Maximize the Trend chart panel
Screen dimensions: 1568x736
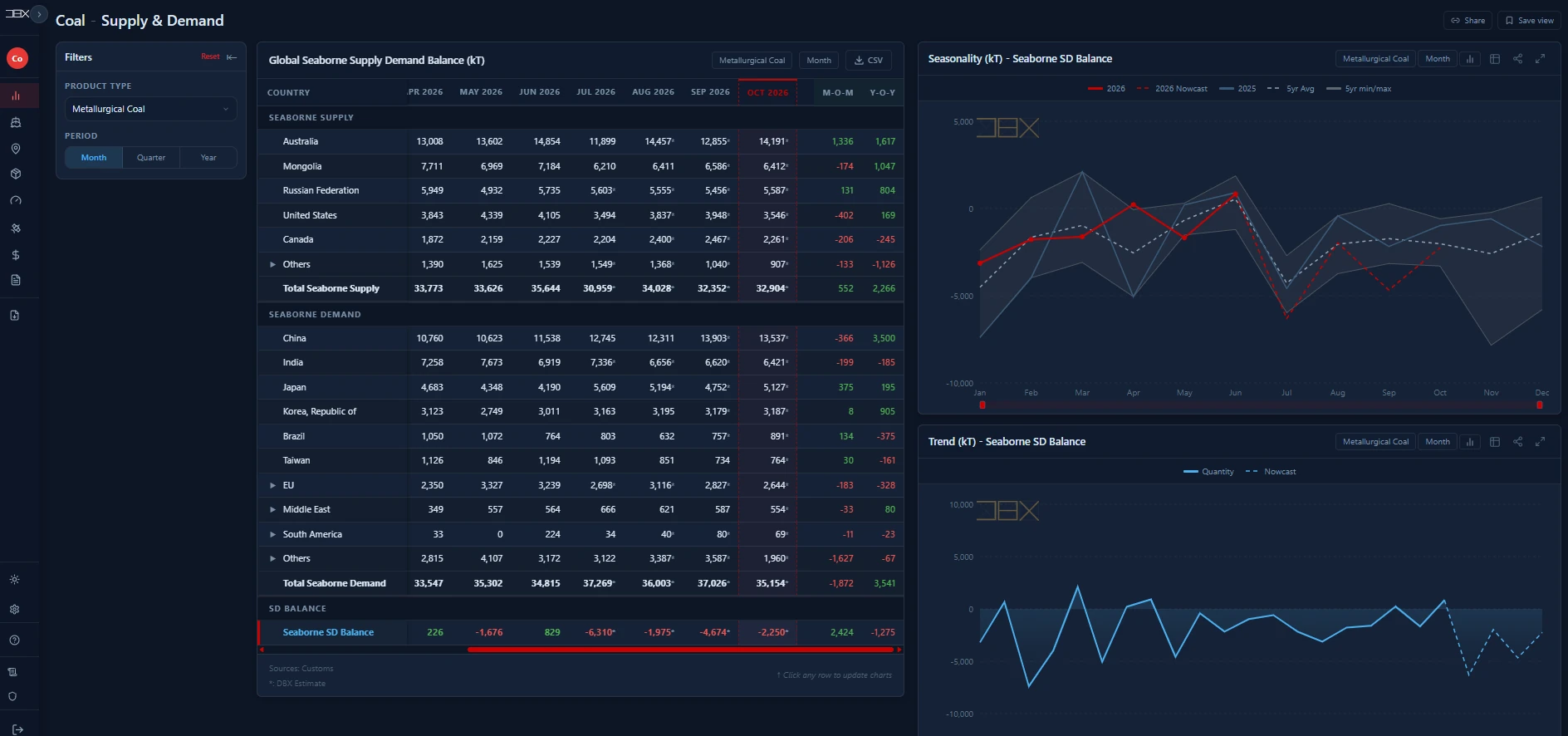click(1540, 442)
